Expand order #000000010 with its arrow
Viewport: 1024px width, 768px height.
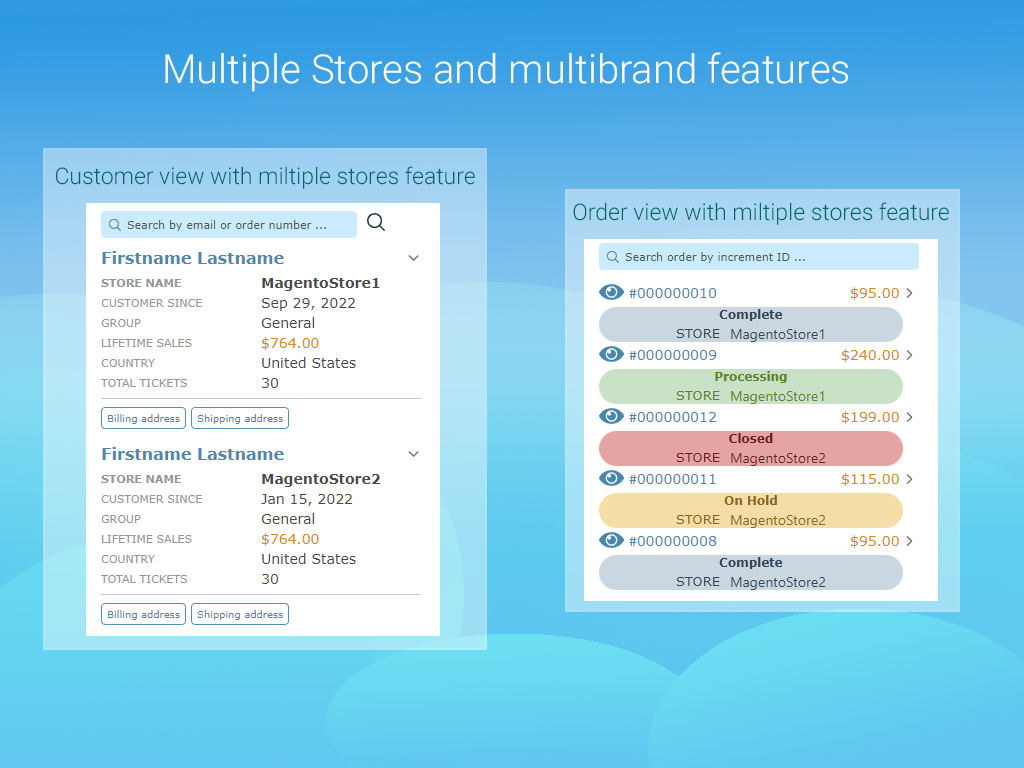[909, 294]
